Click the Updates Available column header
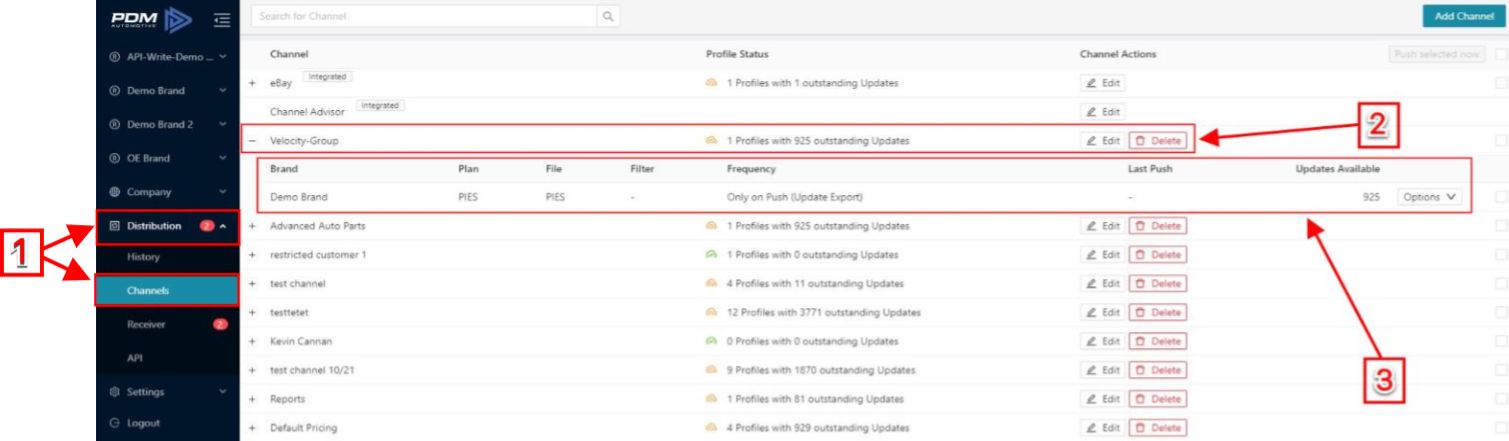1509x441 pixels. click(1337, 169)
